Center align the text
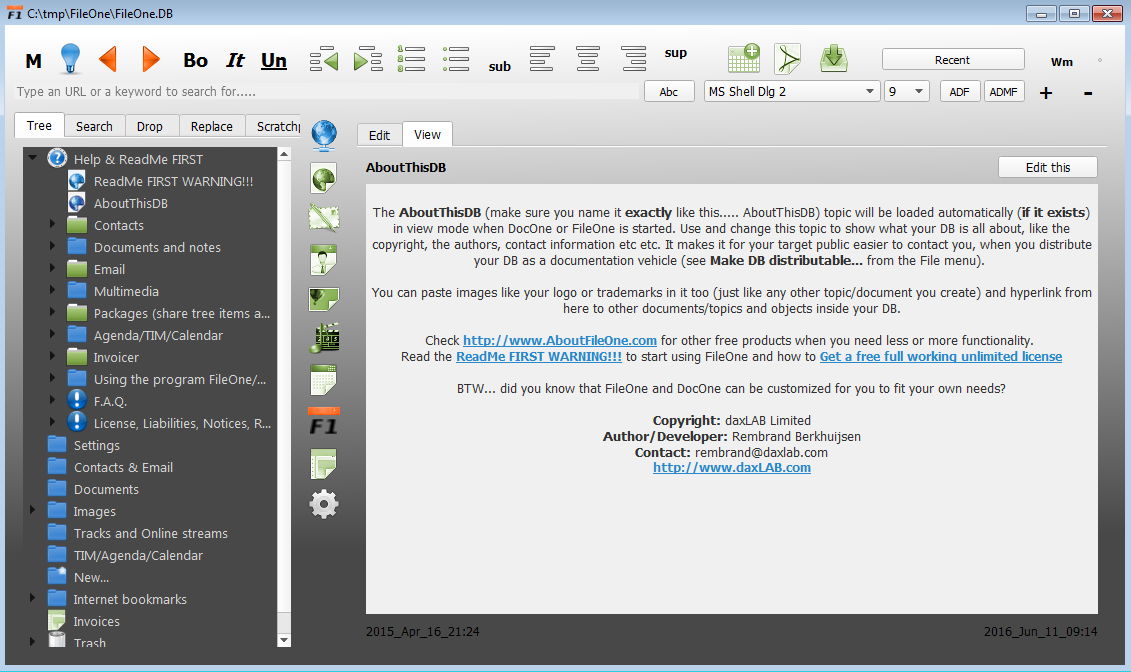Image resolution: width=1131 pixels, height=672 pixels. (588, 59)
